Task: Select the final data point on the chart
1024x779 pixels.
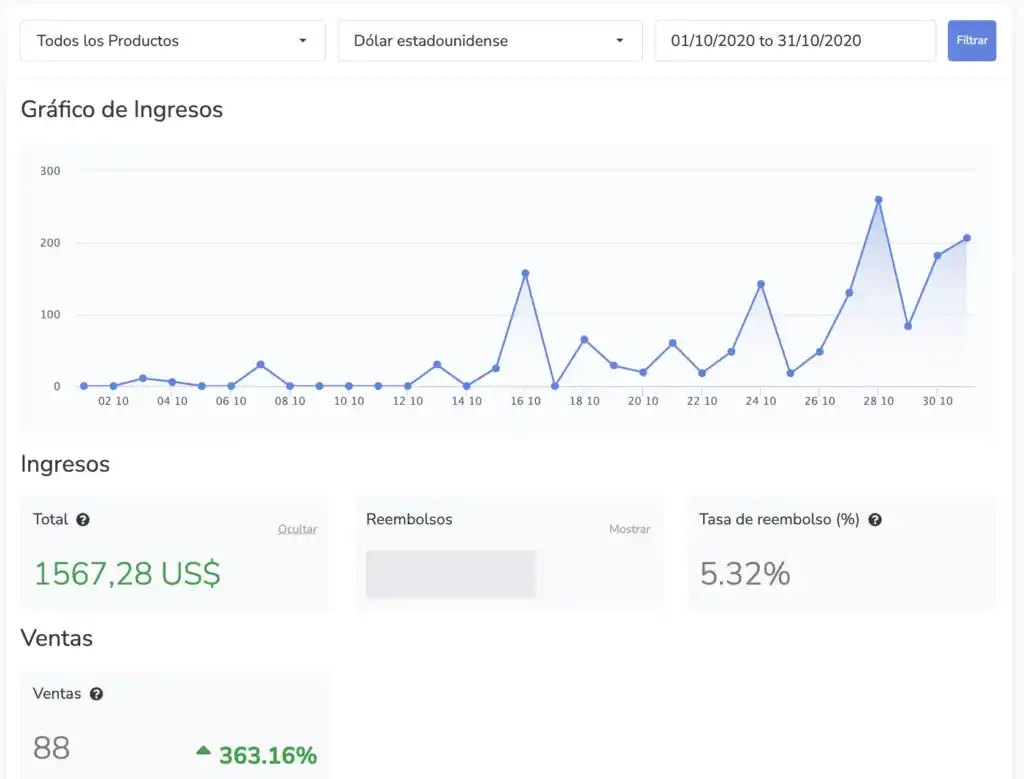Action: point(967,238)
